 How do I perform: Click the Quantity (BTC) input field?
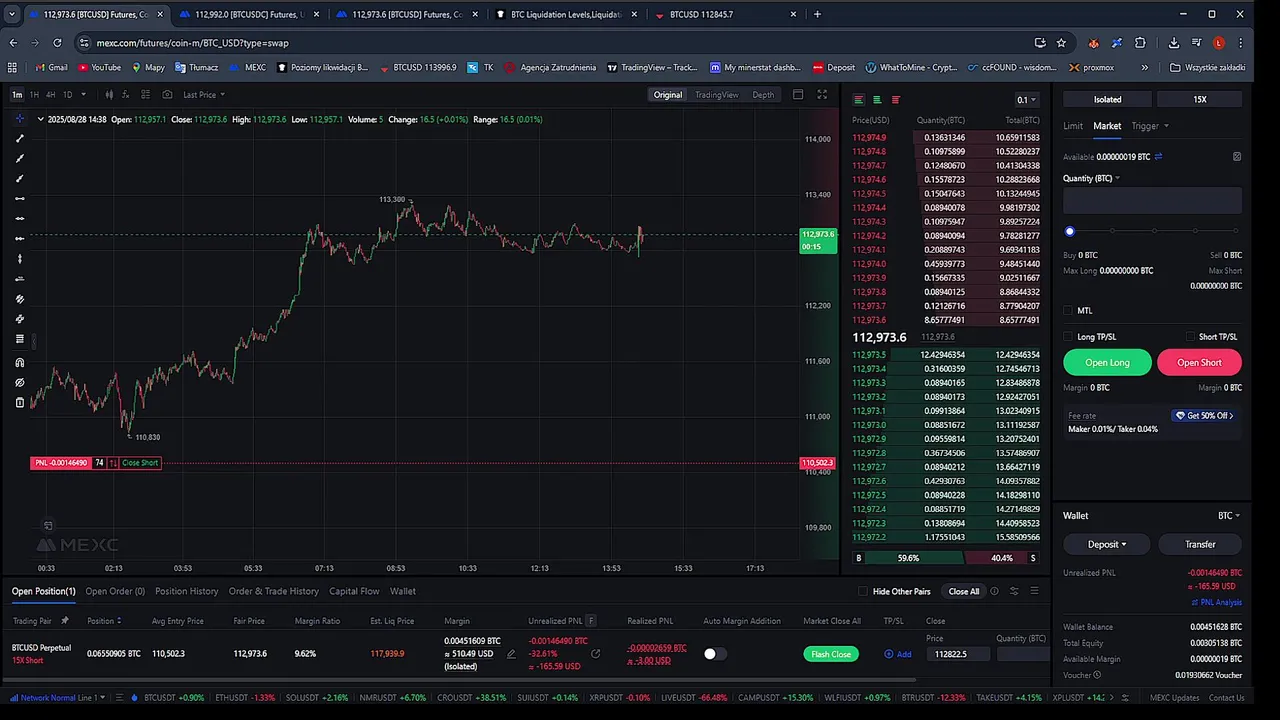[x=1152, y=200]
